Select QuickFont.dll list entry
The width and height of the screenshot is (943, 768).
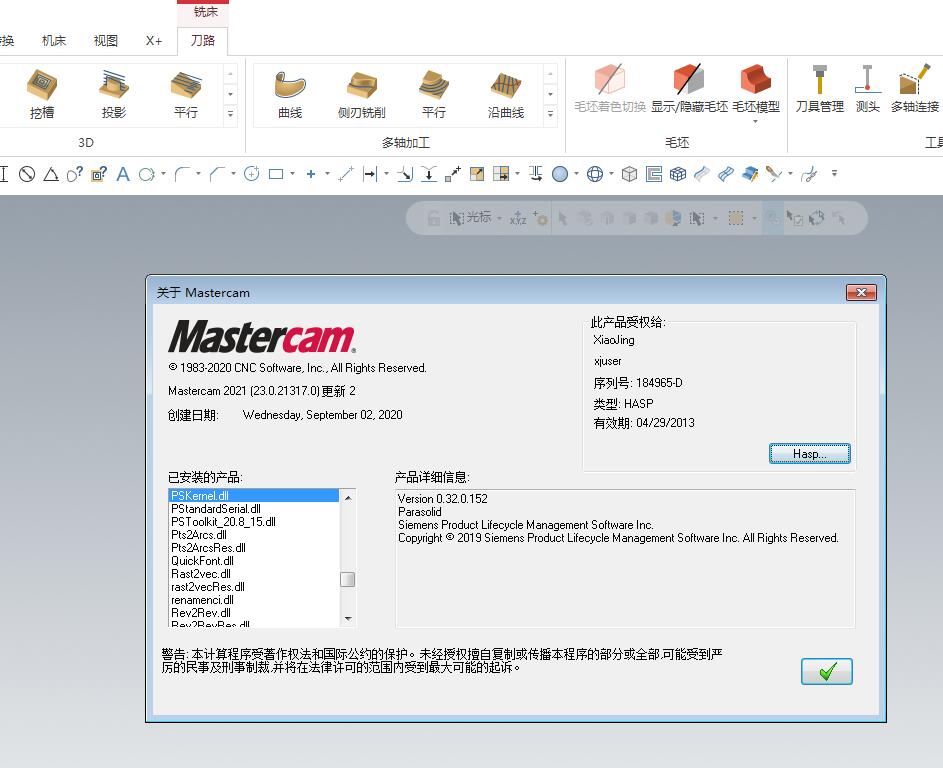pos(253,561)
